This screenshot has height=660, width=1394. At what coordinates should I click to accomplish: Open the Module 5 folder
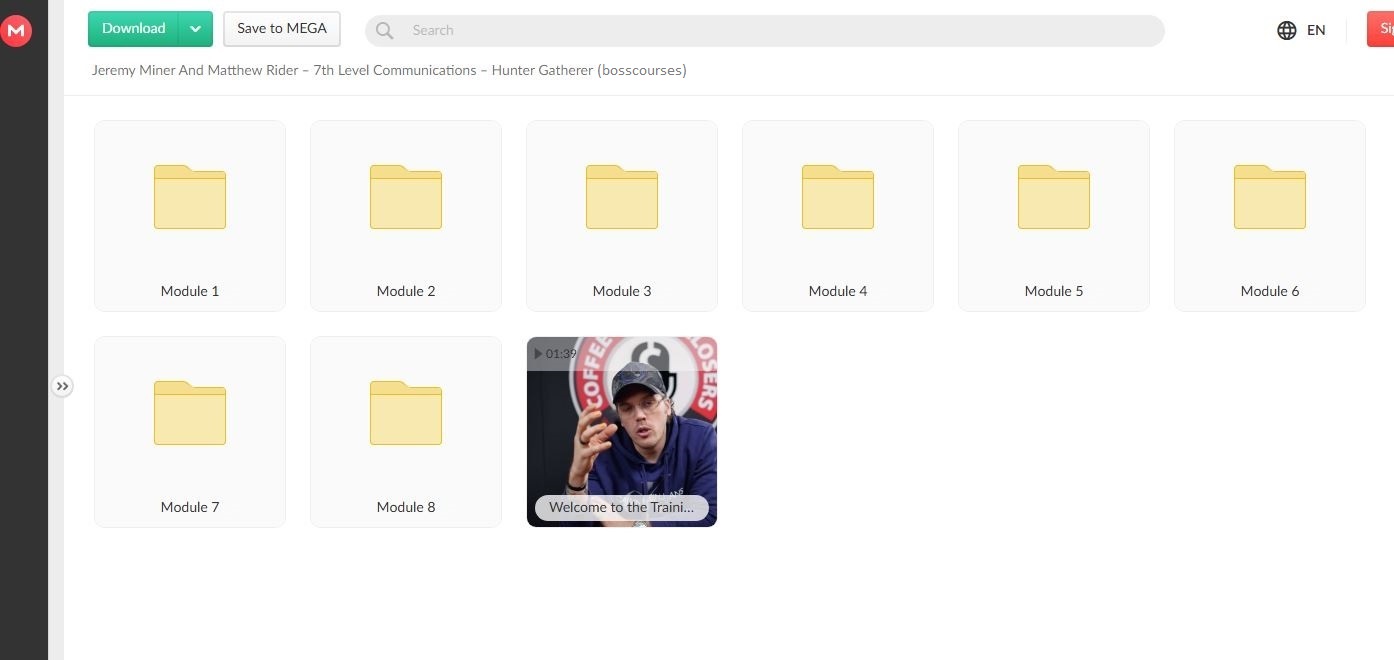[1054, 216]
